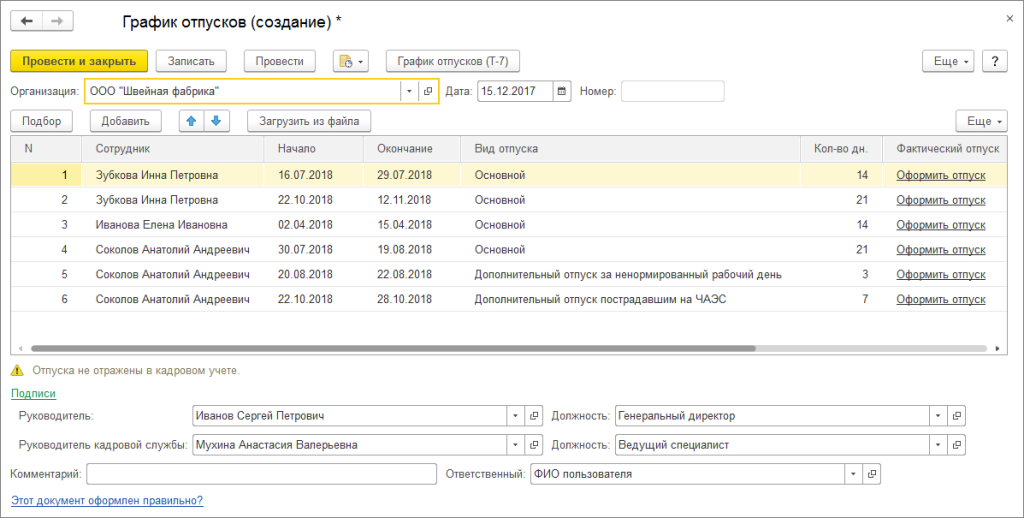Expand the Генеральный директор position dropdown
The height and width of the screenshot is (518, 1024).
point(938,416)
